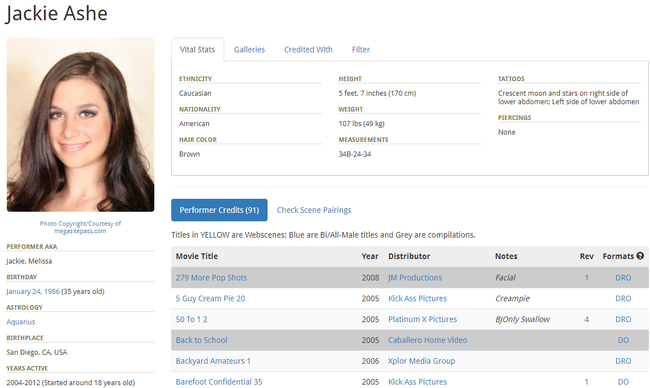Click the Performer Credits (91) button

point(219,210)
